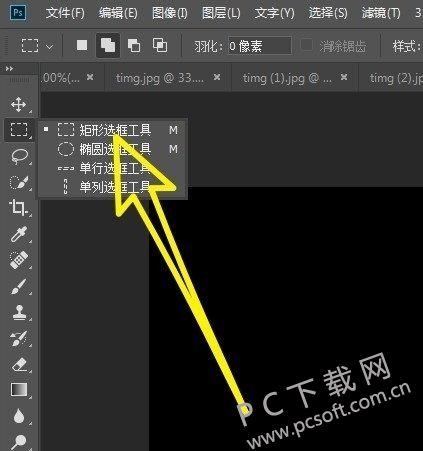Enable the 消除锯齿 anti-alias checkbox
The width and height of the screenshot is (423, 451).
307,45
